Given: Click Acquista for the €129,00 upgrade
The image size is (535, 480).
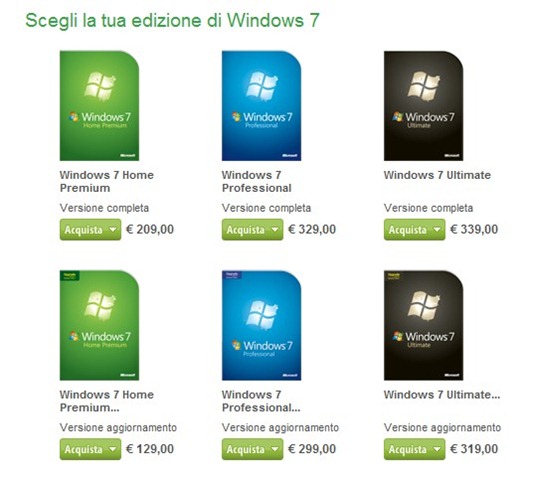Looking at the screenshot, I should click(83, 449).
